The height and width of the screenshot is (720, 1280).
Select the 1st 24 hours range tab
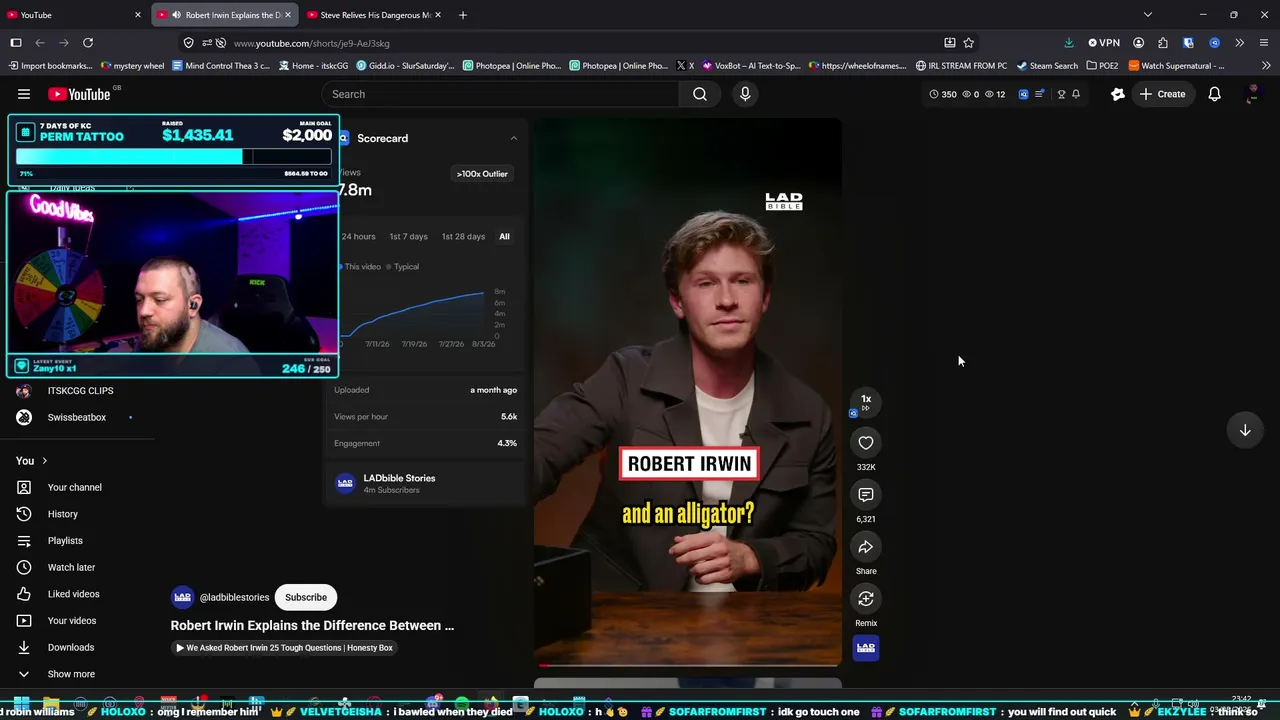(358, 237)
